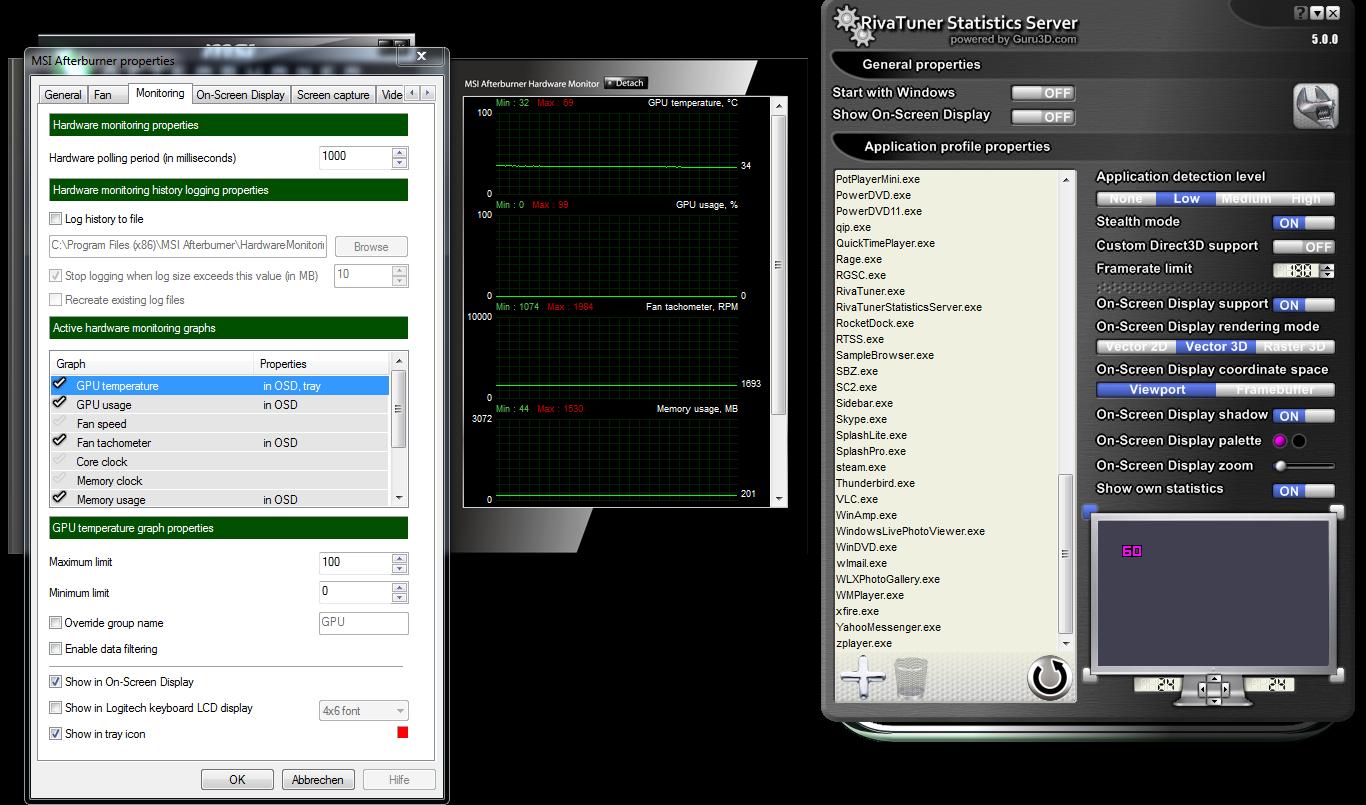Viewport: 1366px width, 805px height.
Task: Click OK in Afterburner properties
Action: (x=237, y=780)
